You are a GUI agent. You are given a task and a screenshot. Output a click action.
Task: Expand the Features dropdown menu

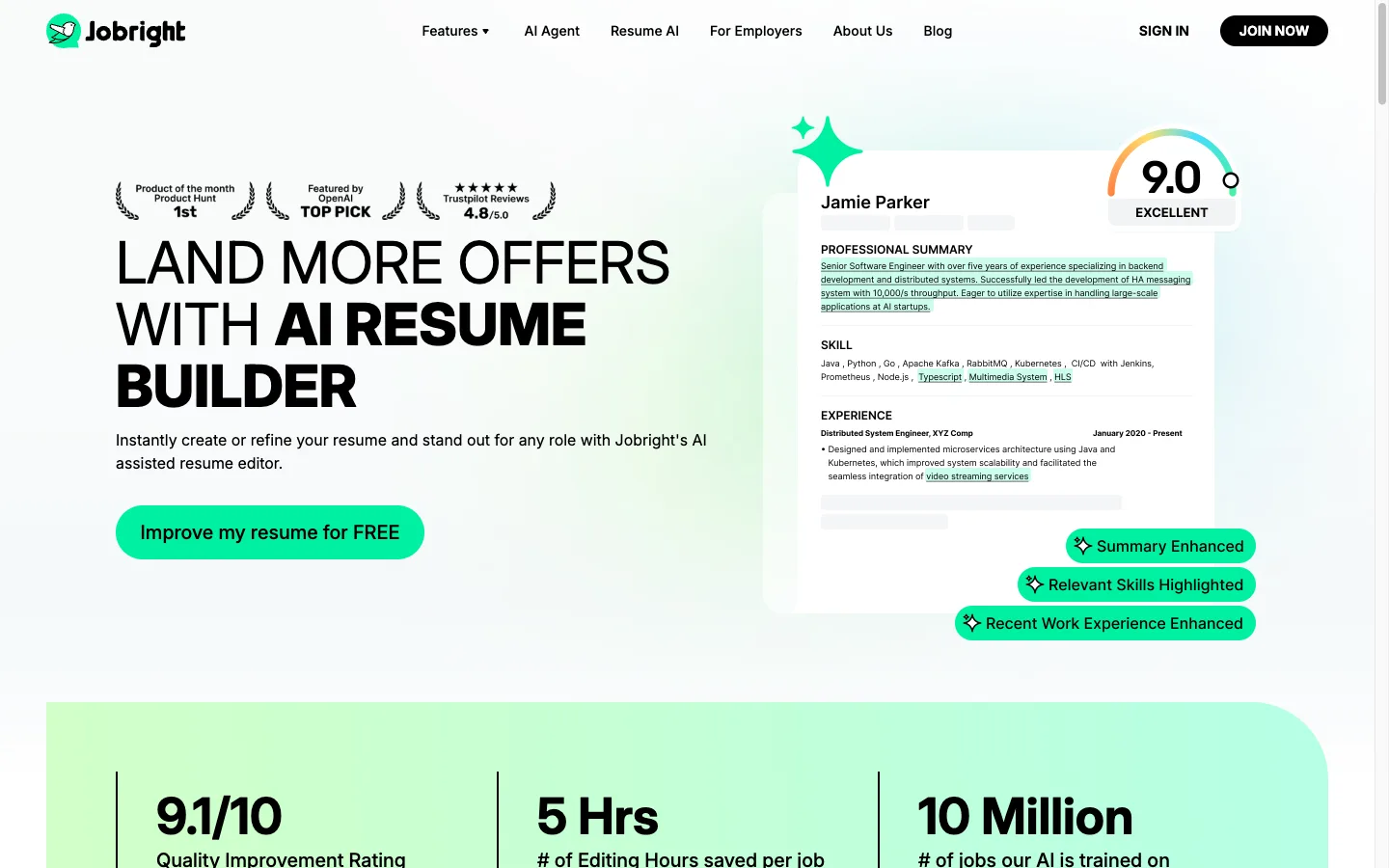[455, 31]
